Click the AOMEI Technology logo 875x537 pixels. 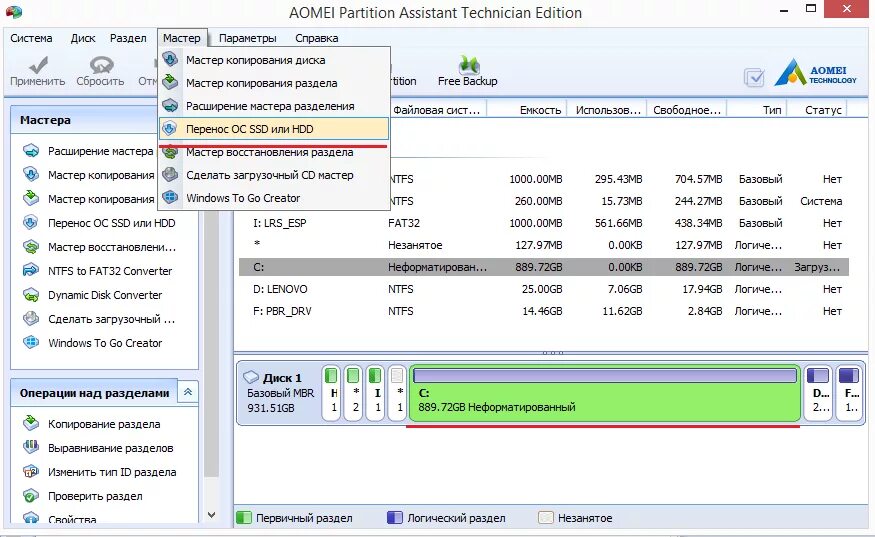[x=815, y=73]
